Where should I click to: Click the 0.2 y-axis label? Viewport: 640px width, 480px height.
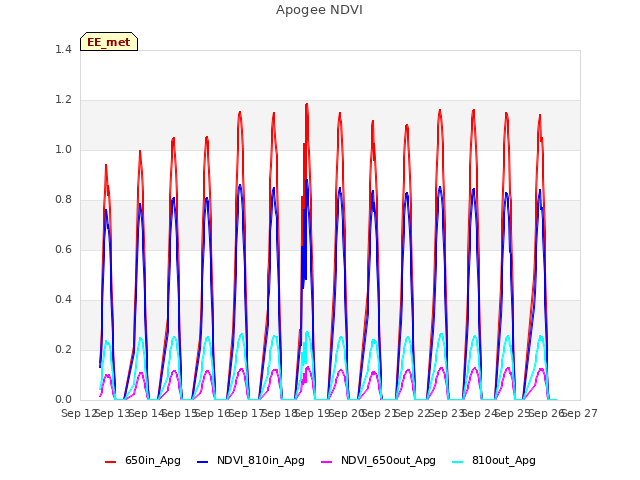click(x=63, y=349)
